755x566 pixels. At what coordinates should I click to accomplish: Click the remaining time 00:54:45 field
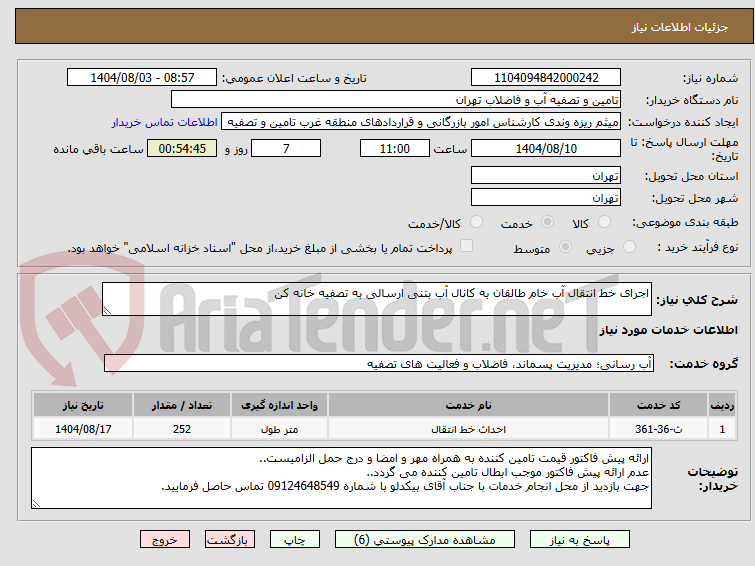point(182,148)
